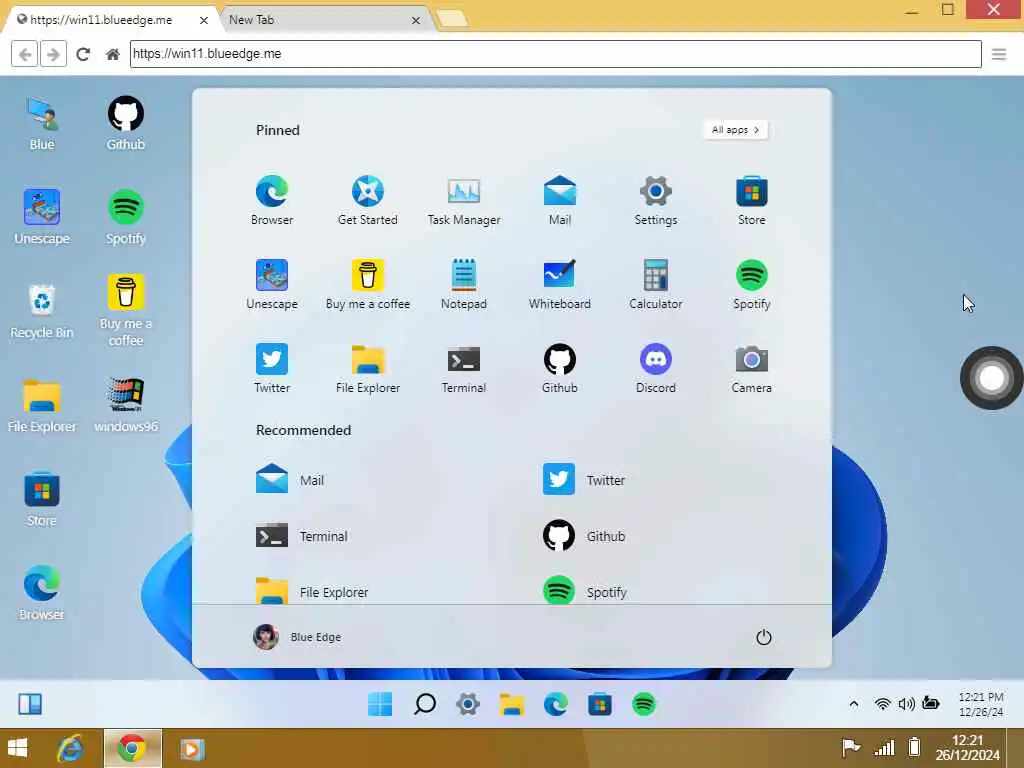Open the Camera app

pos(752,368)
